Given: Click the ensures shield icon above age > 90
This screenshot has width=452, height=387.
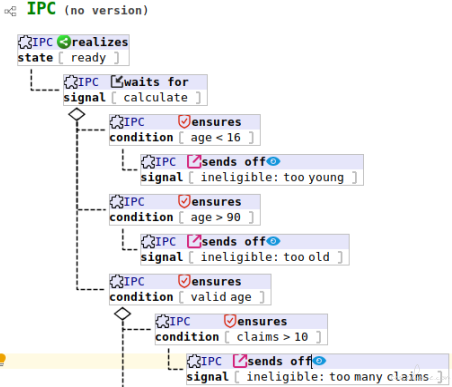Looking at the screenshot, I should point(184,201).
